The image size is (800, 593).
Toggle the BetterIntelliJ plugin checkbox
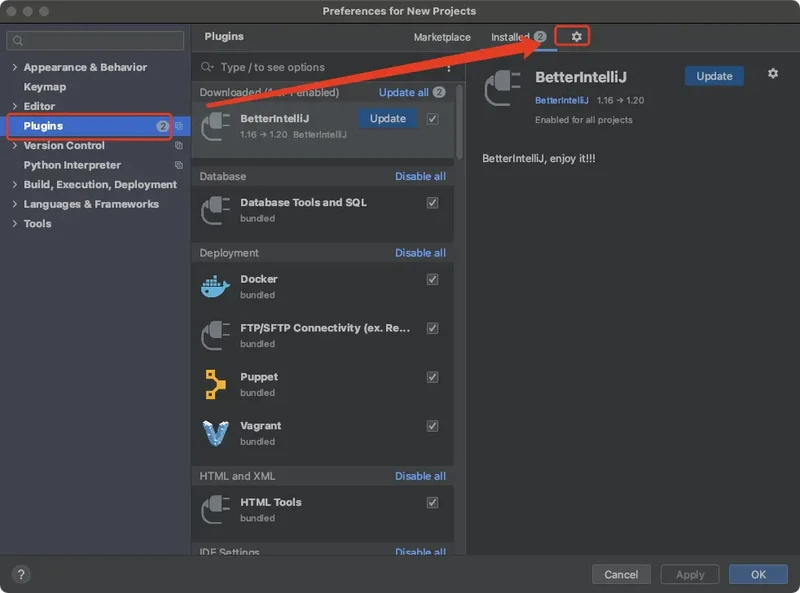tap(432, 119)
